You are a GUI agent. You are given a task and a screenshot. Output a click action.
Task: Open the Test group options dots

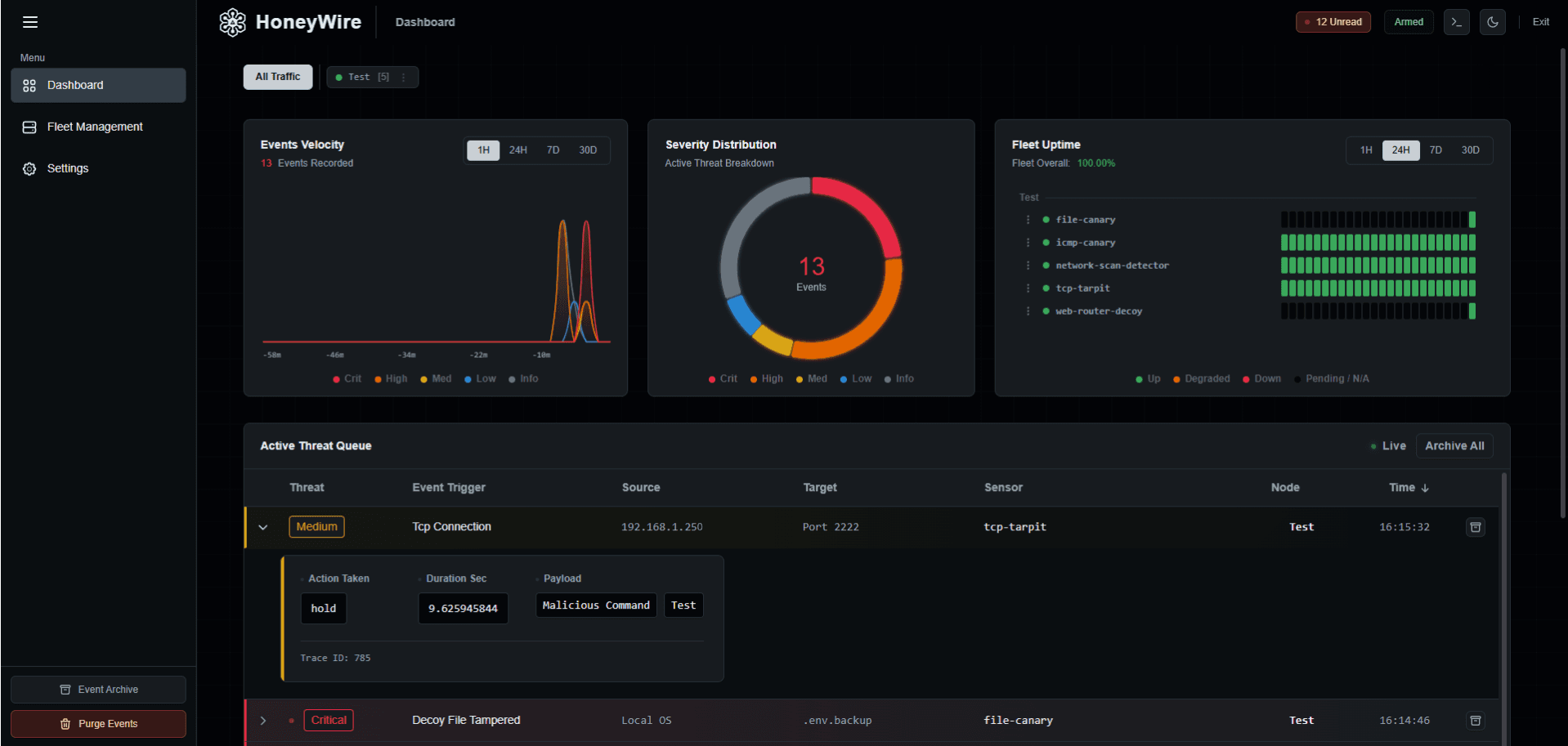[x=404, y=77]
